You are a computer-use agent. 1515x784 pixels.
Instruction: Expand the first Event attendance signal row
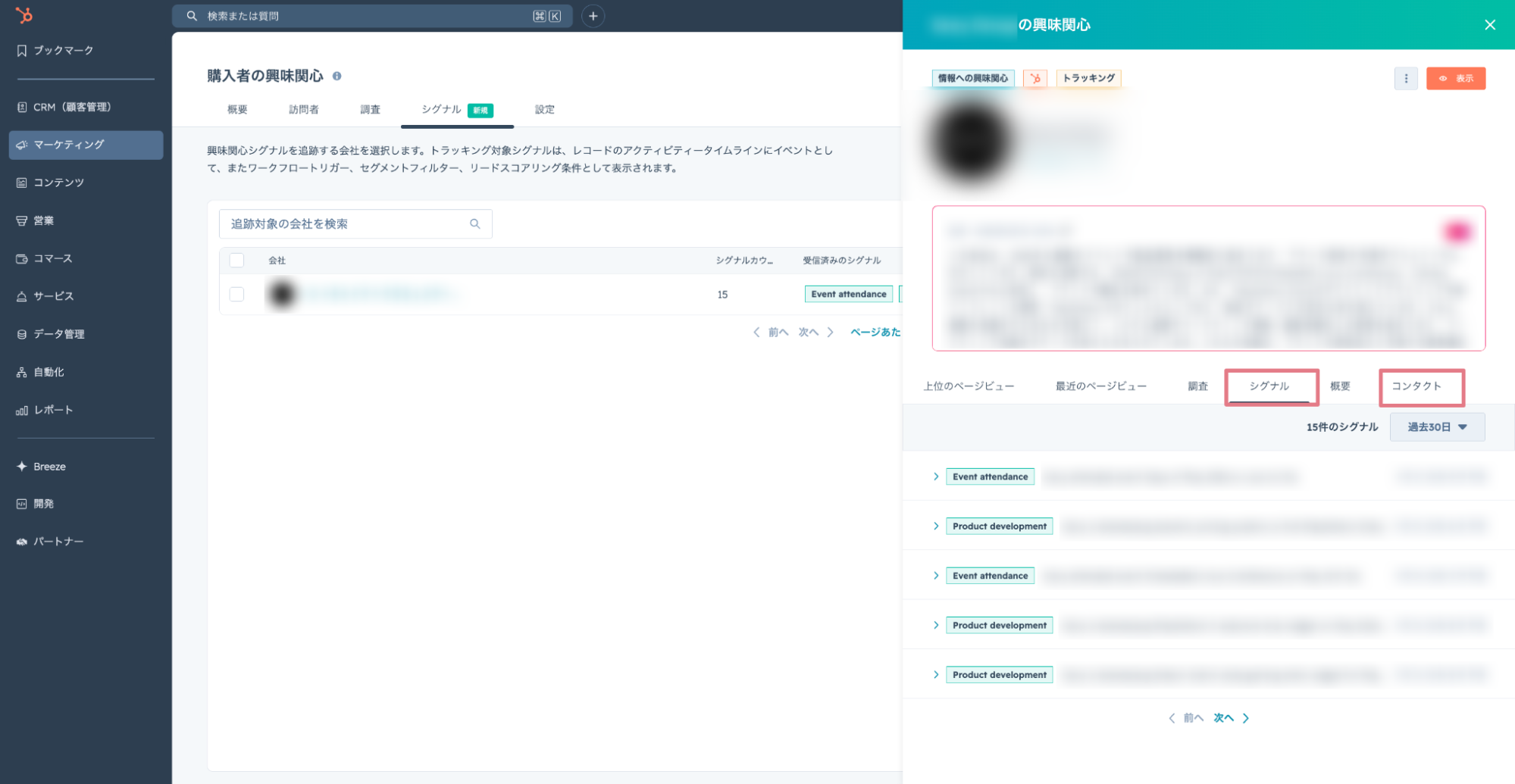point(937,476)
